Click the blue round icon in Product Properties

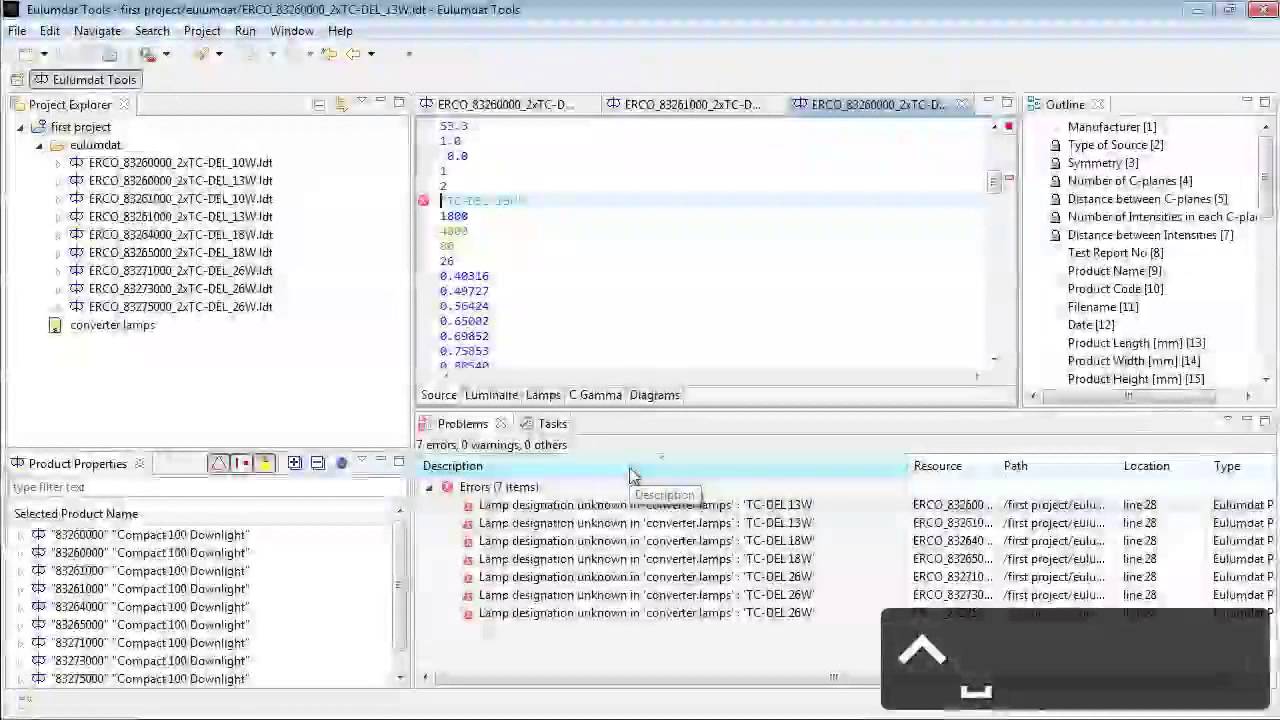[x=341, y=463]
